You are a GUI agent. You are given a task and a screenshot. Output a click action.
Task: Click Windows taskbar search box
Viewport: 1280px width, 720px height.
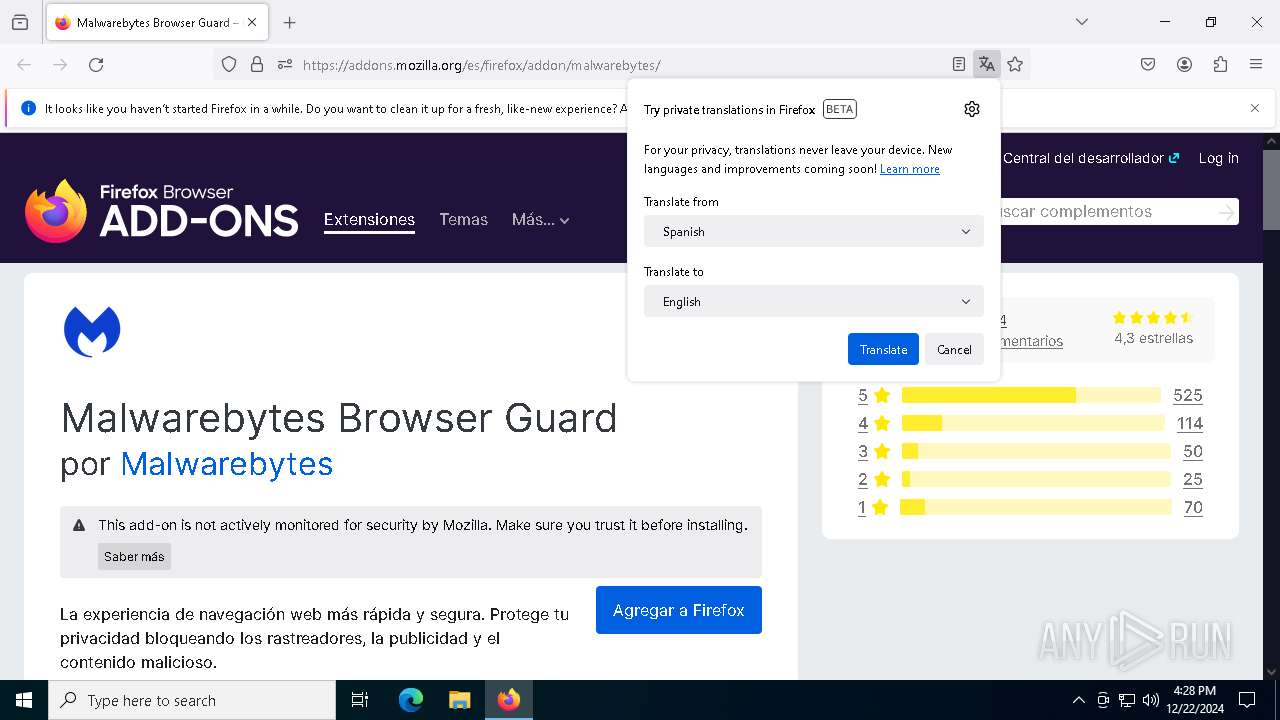[x=192, y=700]
